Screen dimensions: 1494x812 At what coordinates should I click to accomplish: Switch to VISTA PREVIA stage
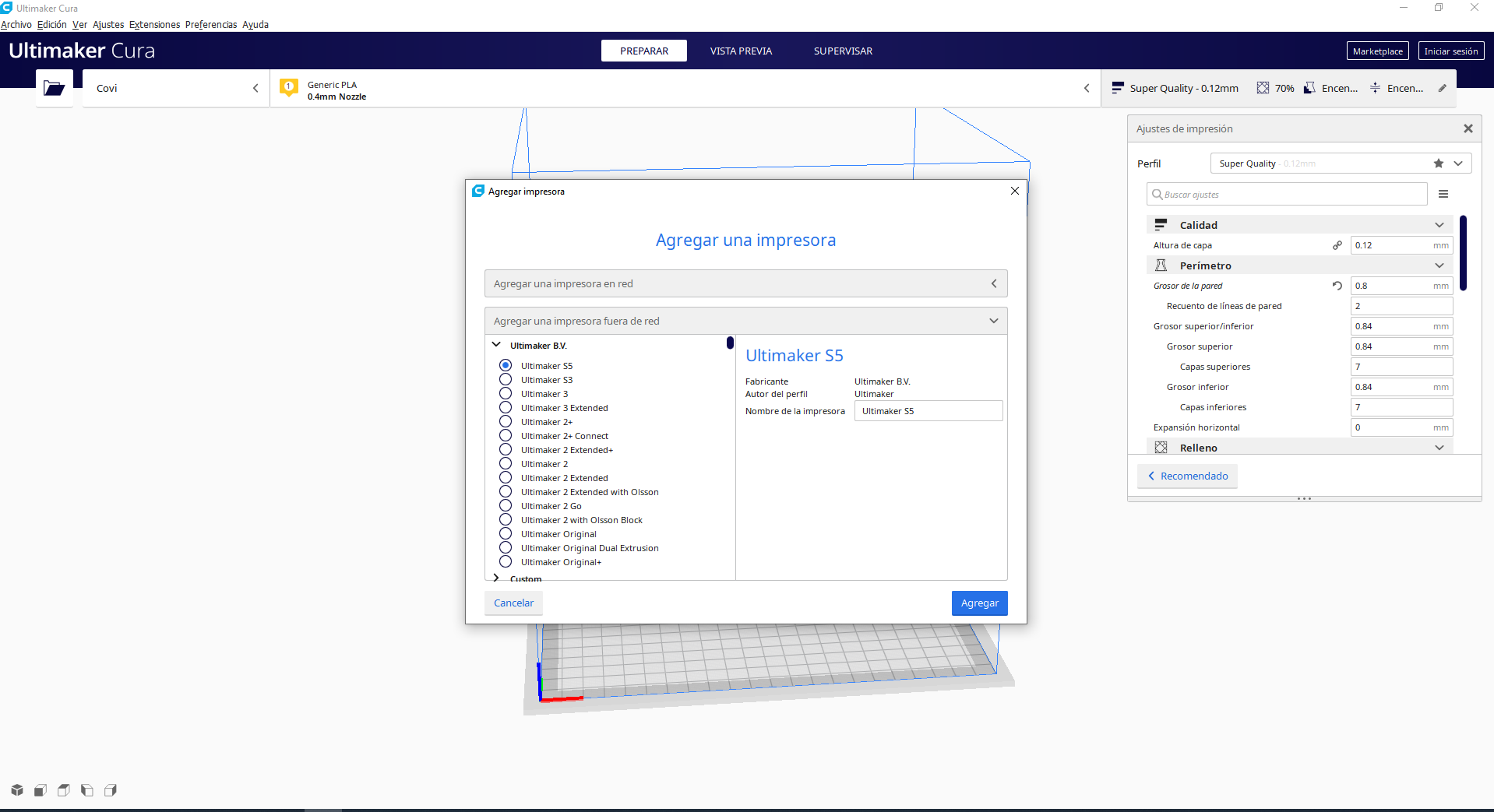(x=741, y=51)
